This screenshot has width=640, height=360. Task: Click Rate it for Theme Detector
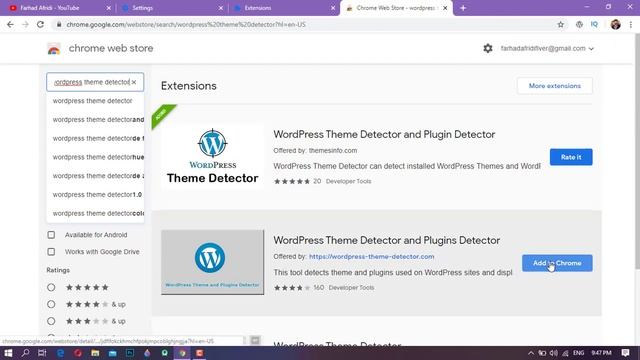[x=571, y=157]
